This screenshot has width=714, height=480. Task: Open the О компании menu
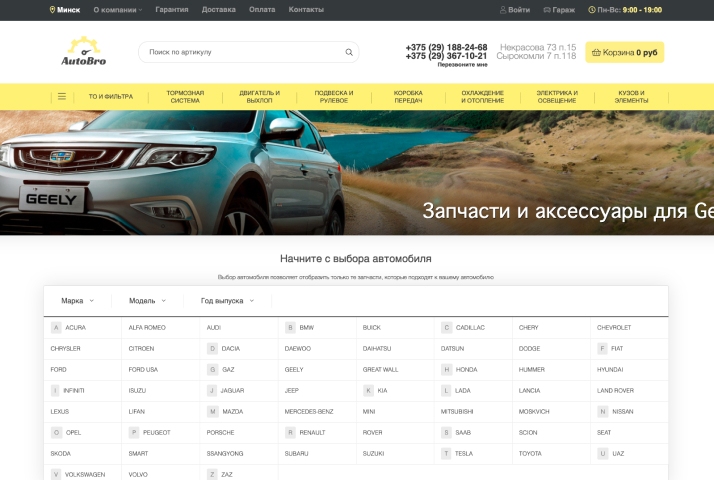pos(117,9)
